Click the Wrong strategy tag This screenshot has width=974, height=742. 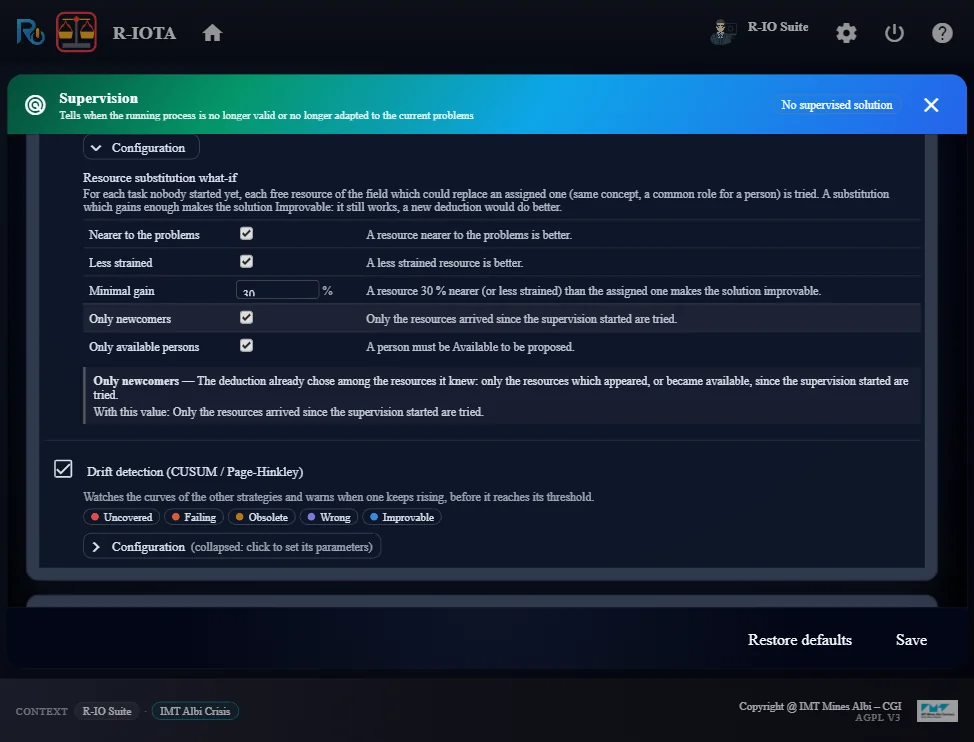click(x=329, y=517)
